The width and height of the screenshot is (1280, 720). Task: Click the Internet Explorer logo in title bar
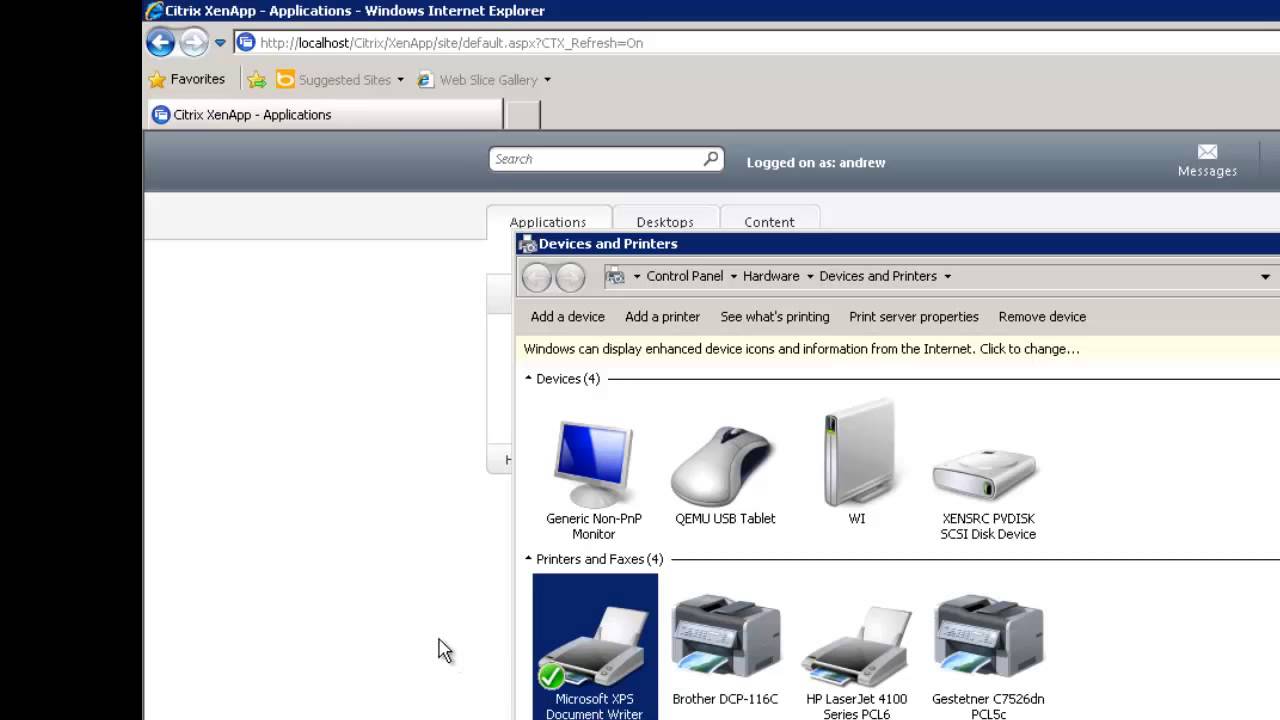pos(154,11)
